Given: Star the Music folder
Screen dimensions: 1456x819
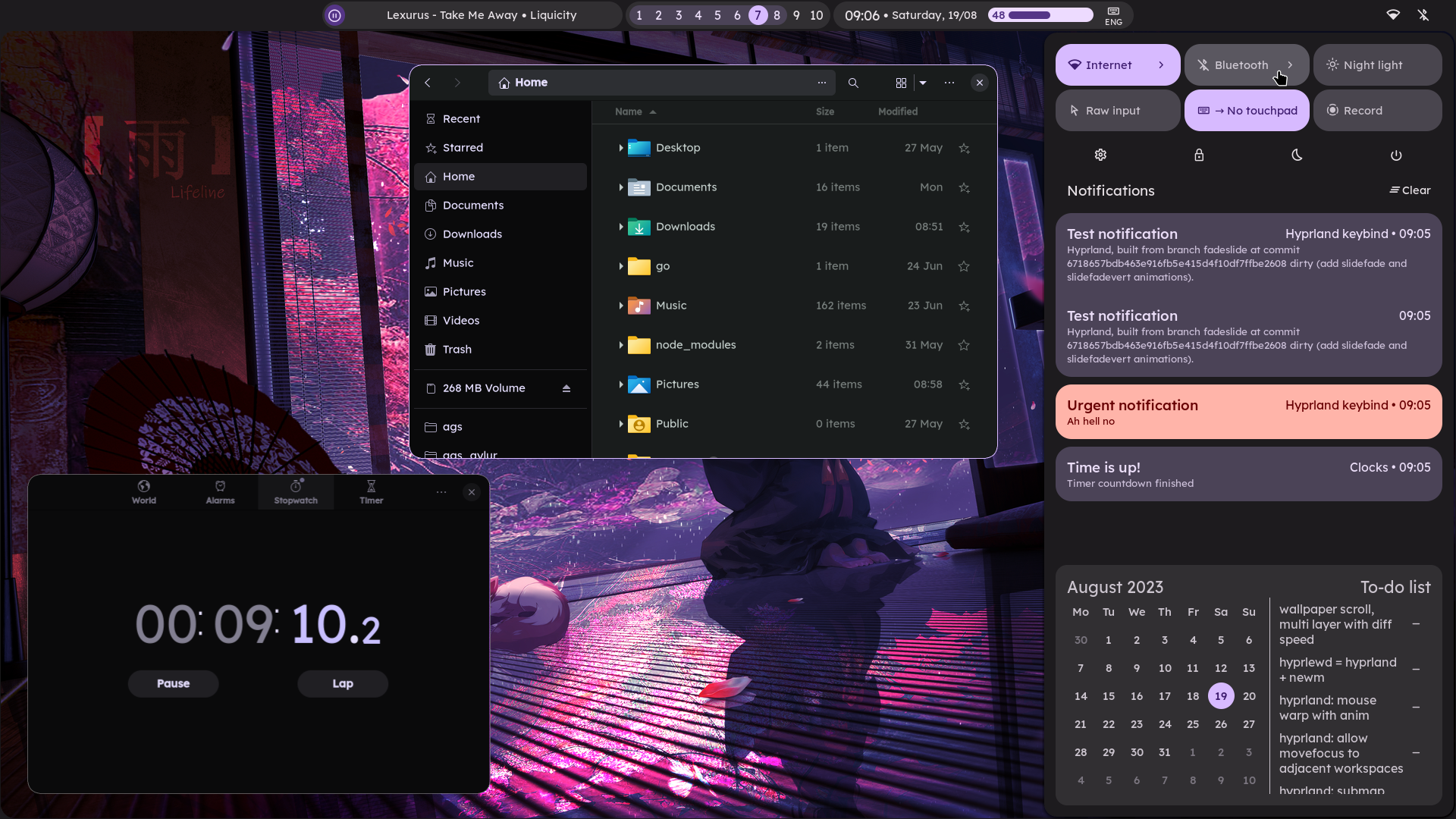Looking at the screenshot, I should point(964,306).
